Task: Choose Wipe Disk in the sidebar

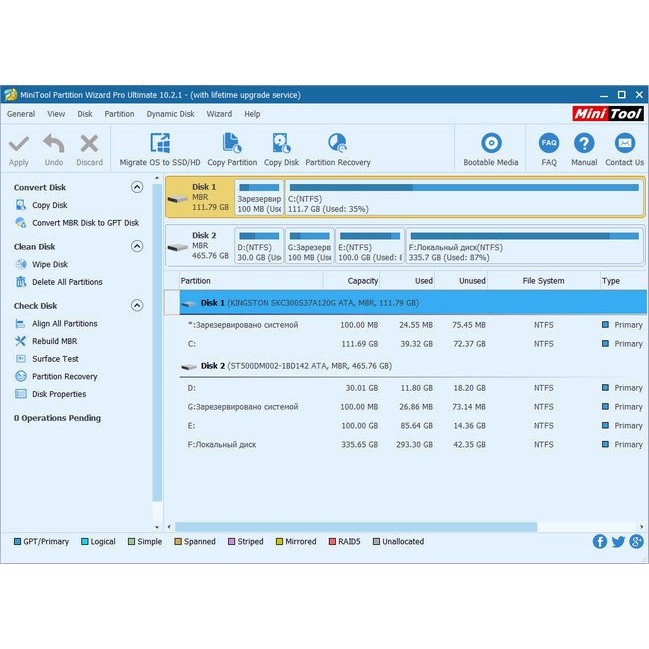Action: point(50,264)
